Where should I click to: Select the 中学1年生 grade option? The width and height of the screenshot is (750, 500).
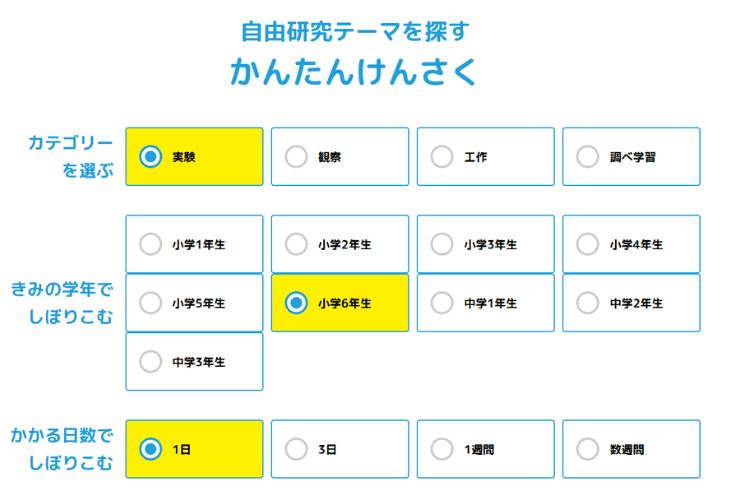442,303
